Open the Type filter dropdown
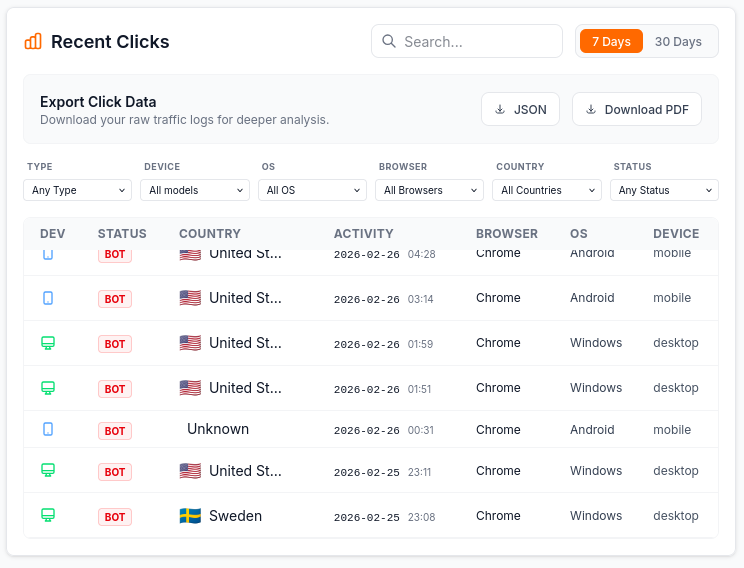The width and height of the screenshot is (744, 568). click(78, 190)
